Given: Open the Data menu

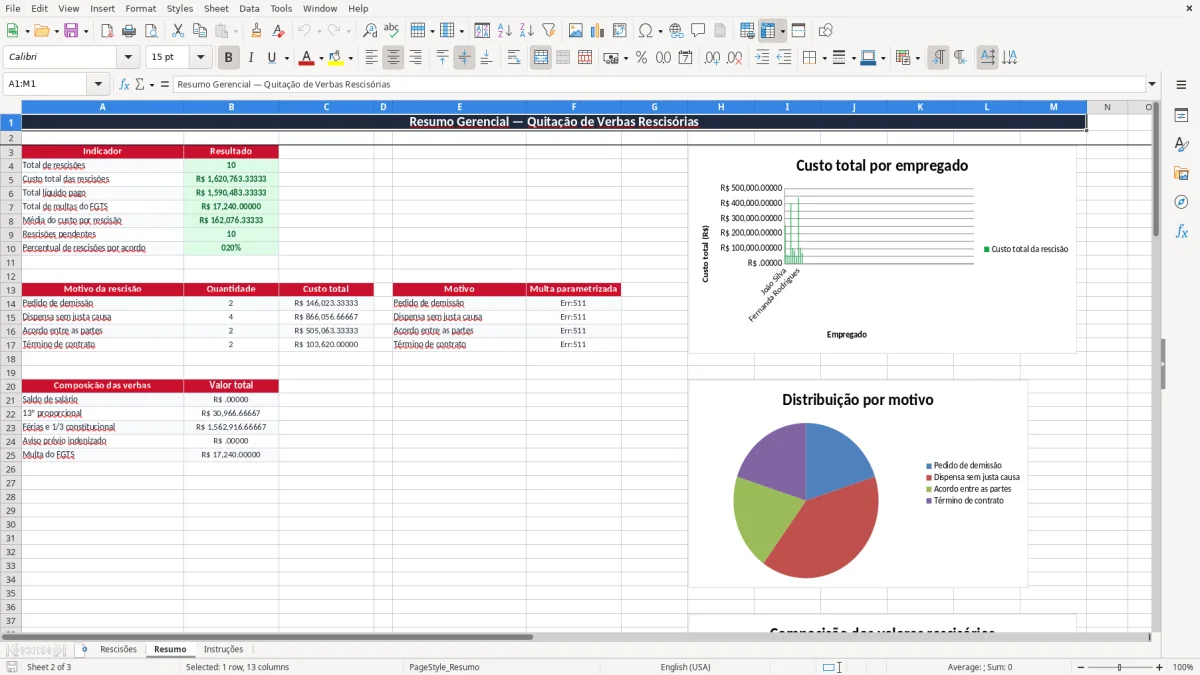Looking at the screenshot, I should [249, 8].
